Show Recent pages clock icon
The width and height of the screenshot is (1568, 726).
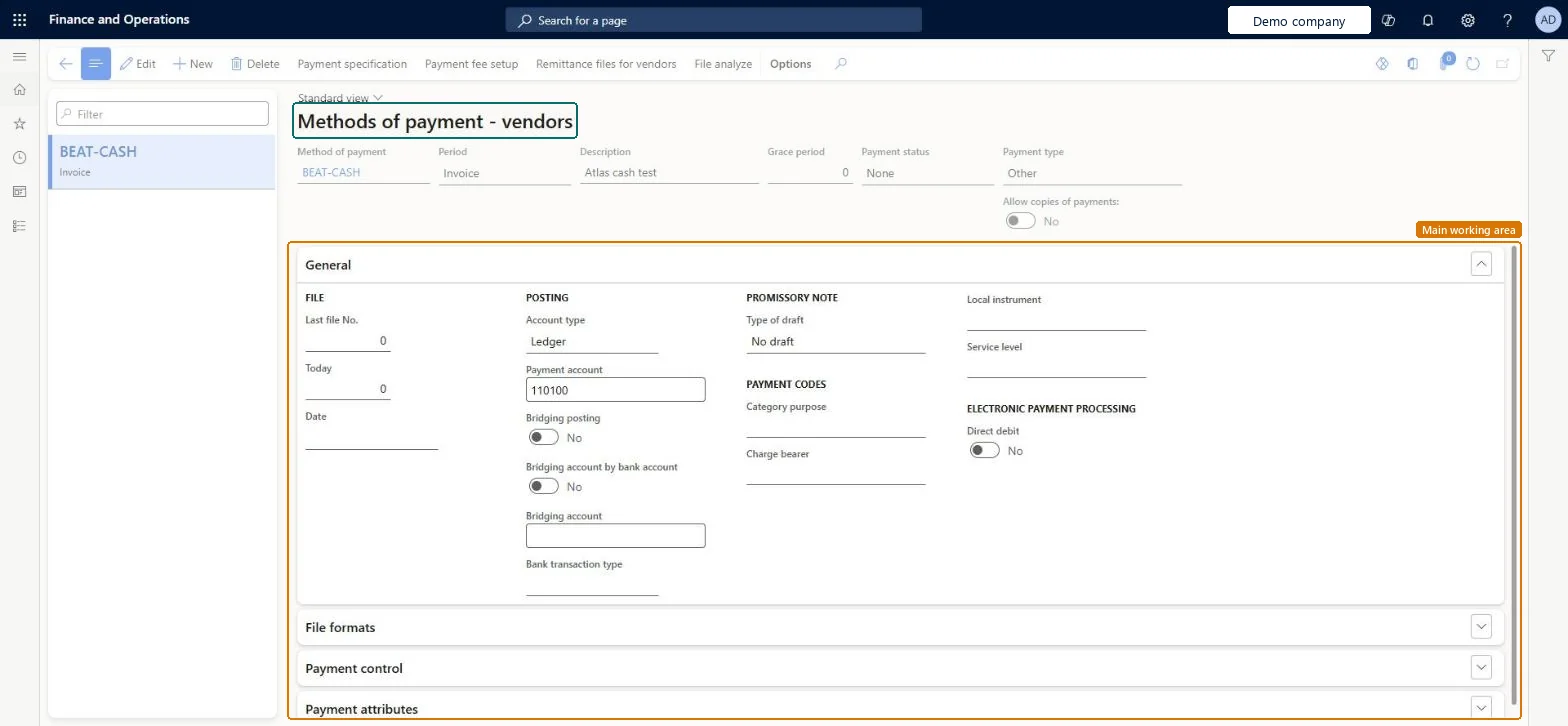pyautogui.click(x=19, y=158)
